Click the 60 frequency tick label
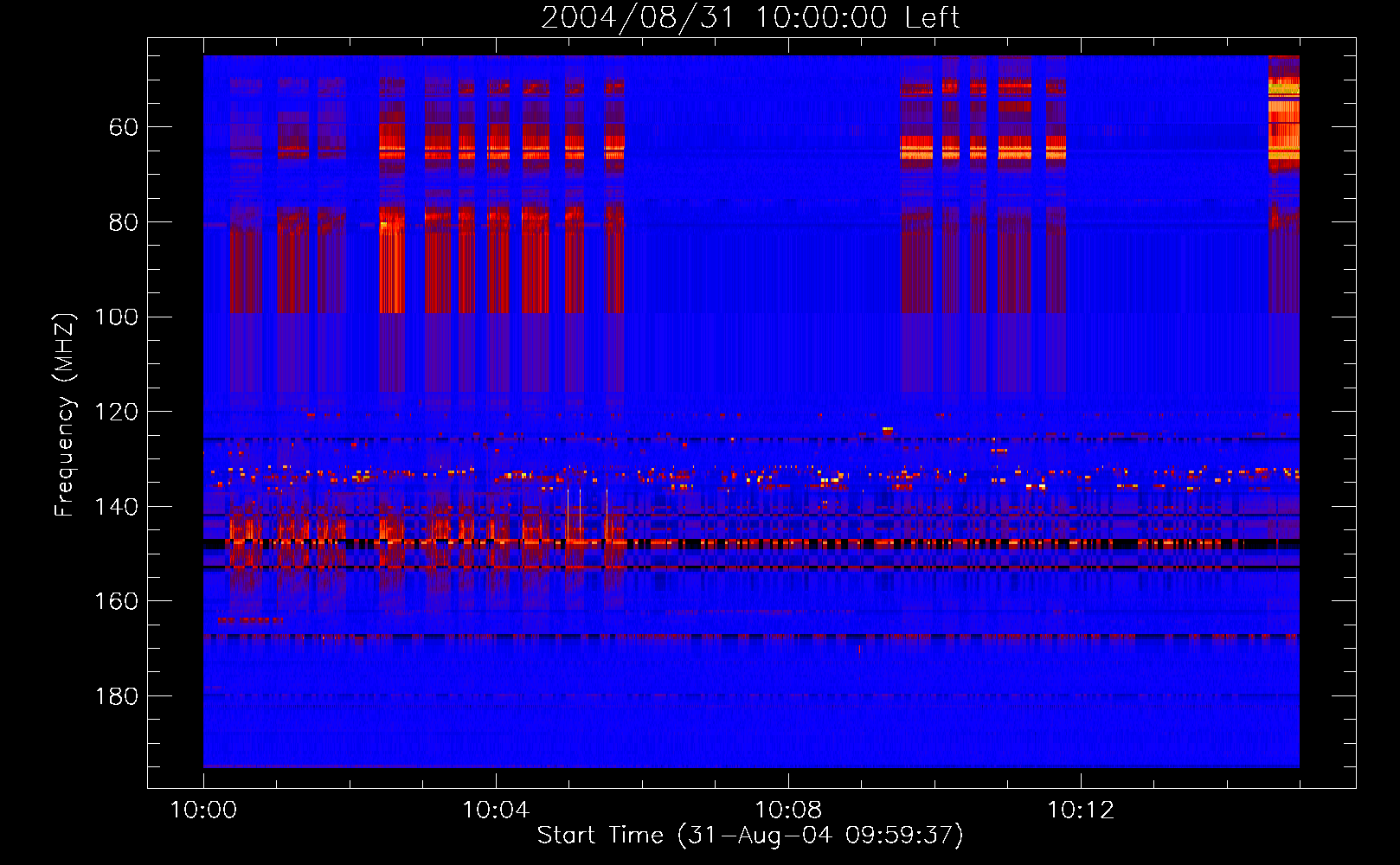 click(x=123, y=128)
